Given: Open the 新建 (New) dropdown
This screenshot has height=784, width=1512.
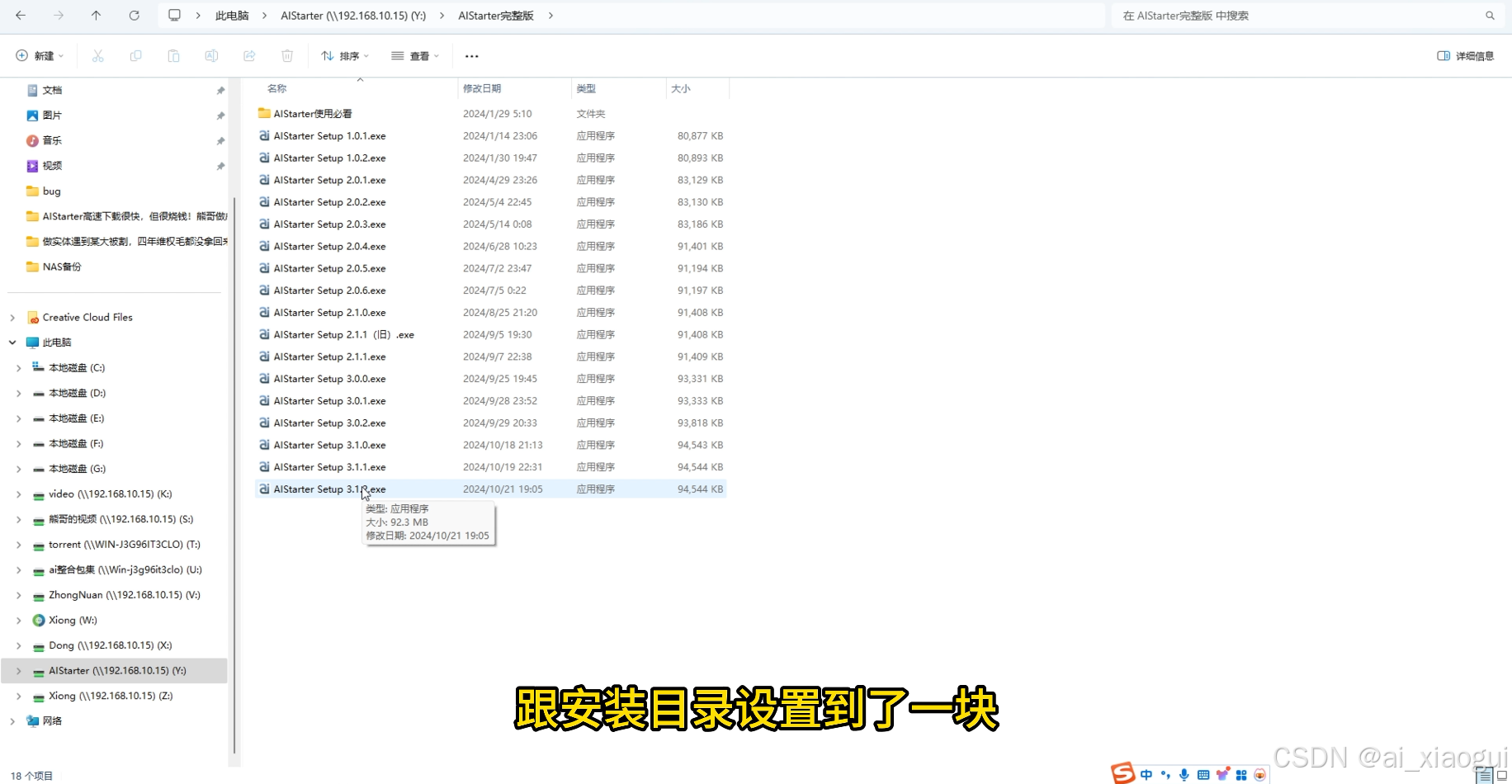Looking at the screenshot, I should [x=40, y=56].
